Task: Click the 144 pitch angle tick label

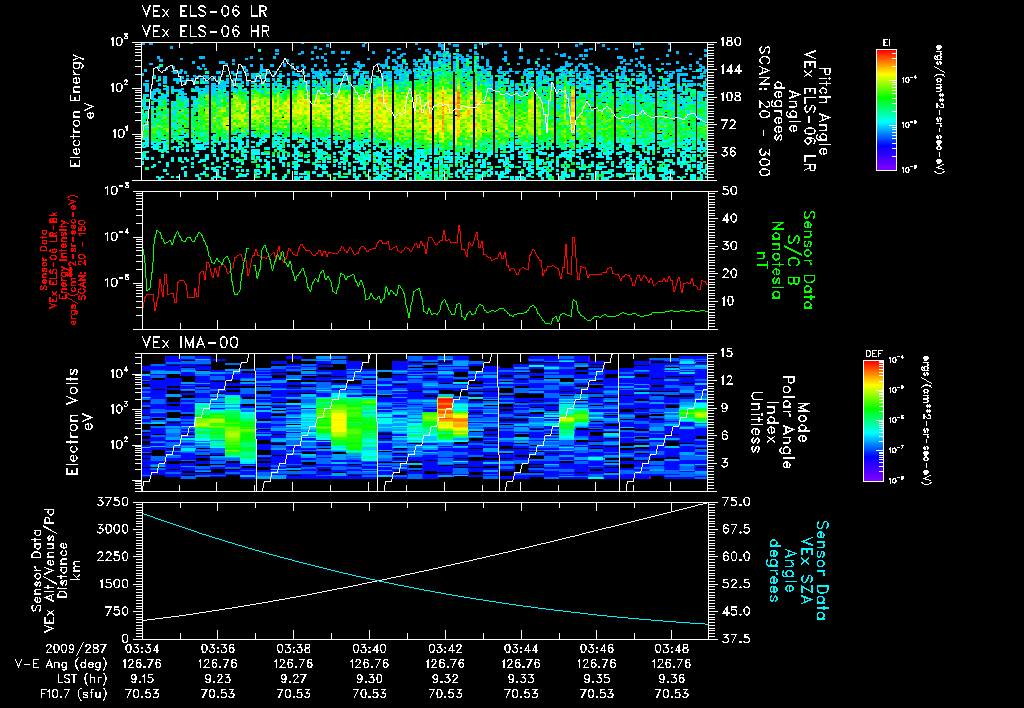Action: [x=729, y=69]
